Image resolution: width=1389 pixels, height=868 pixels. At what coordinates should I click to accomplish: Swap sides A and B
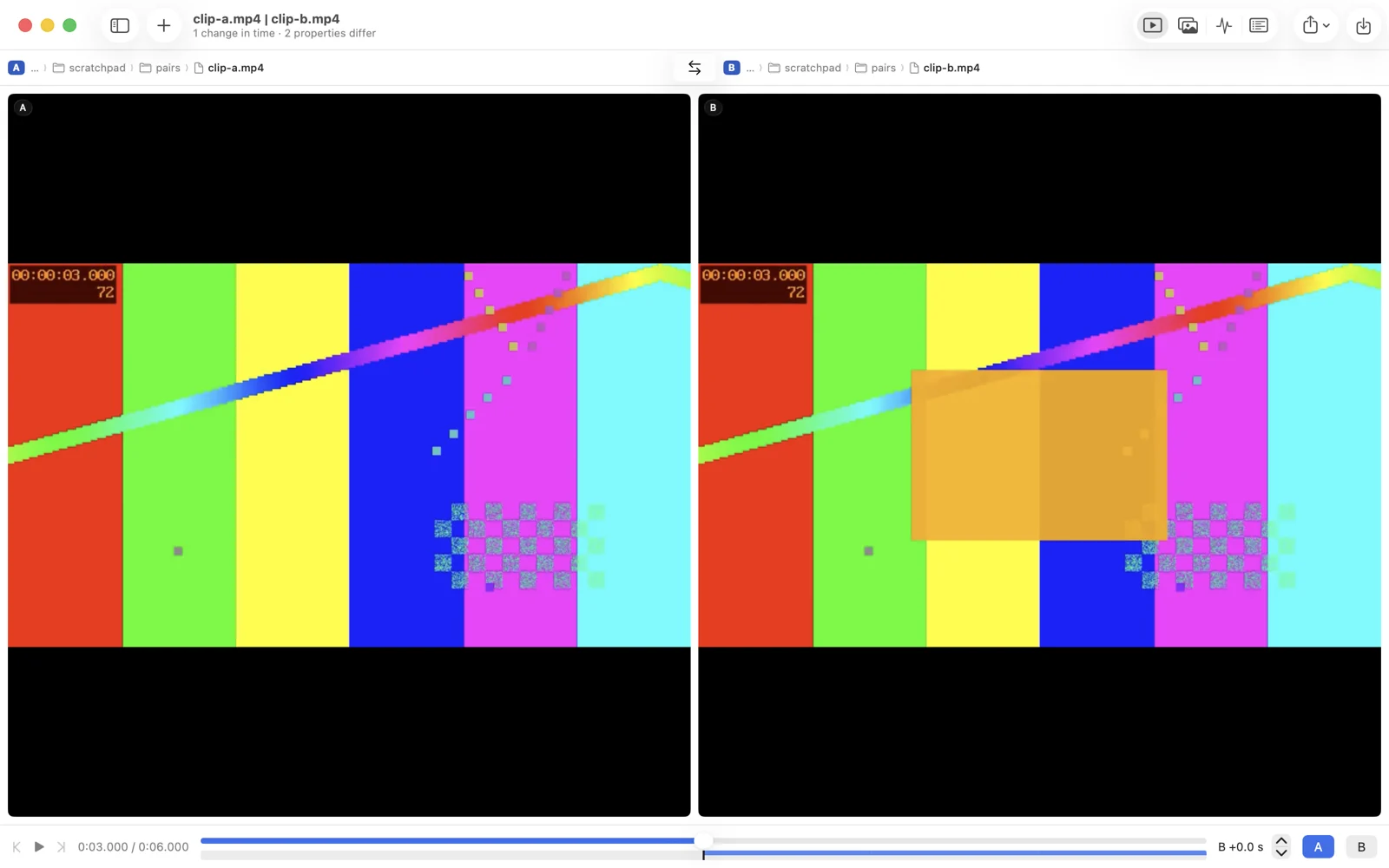point(694,68)
